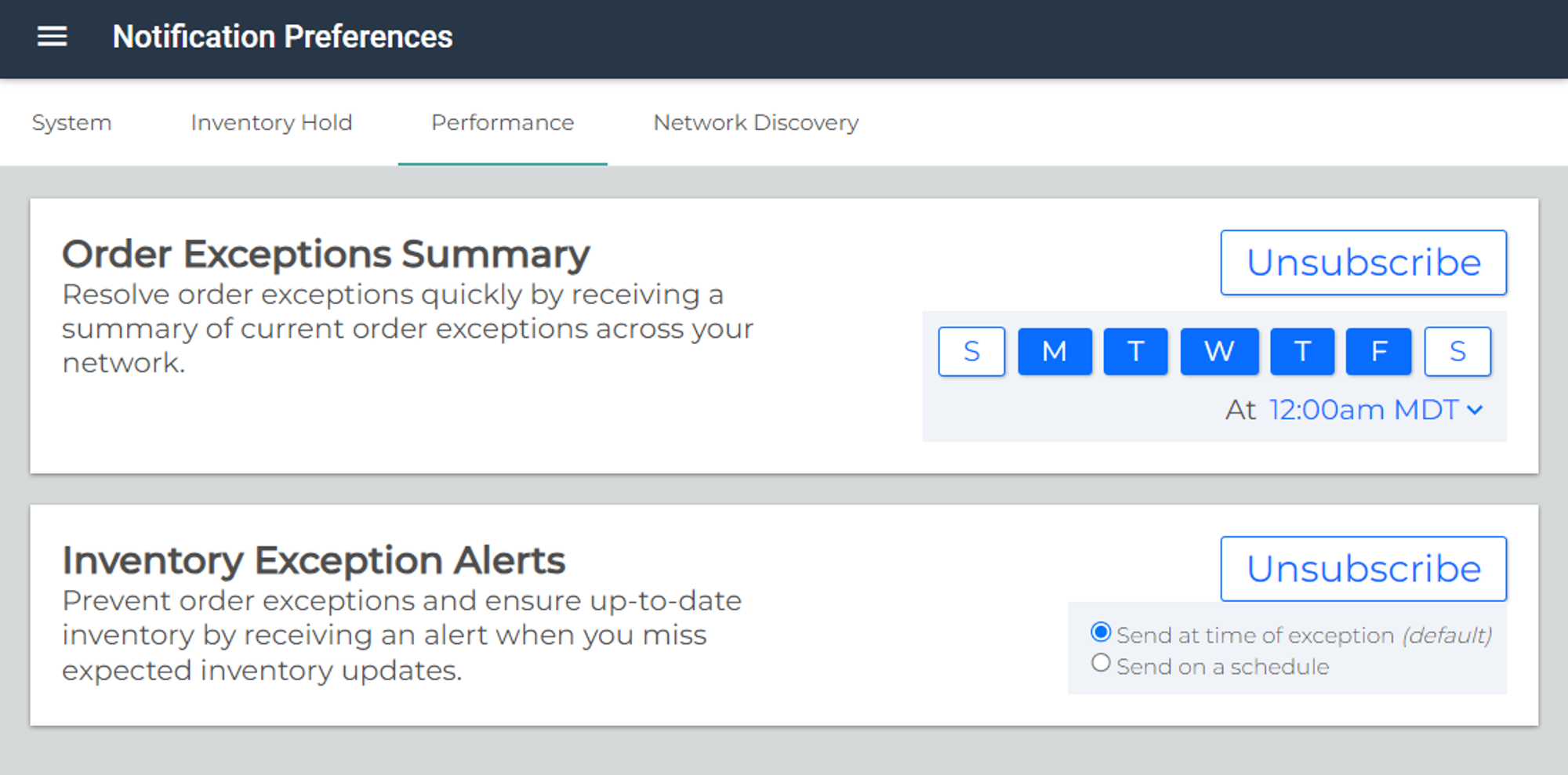Open the Inventory Hold tab
The height and width of the screenshot is (775, 1568).
tap(270, 123)
